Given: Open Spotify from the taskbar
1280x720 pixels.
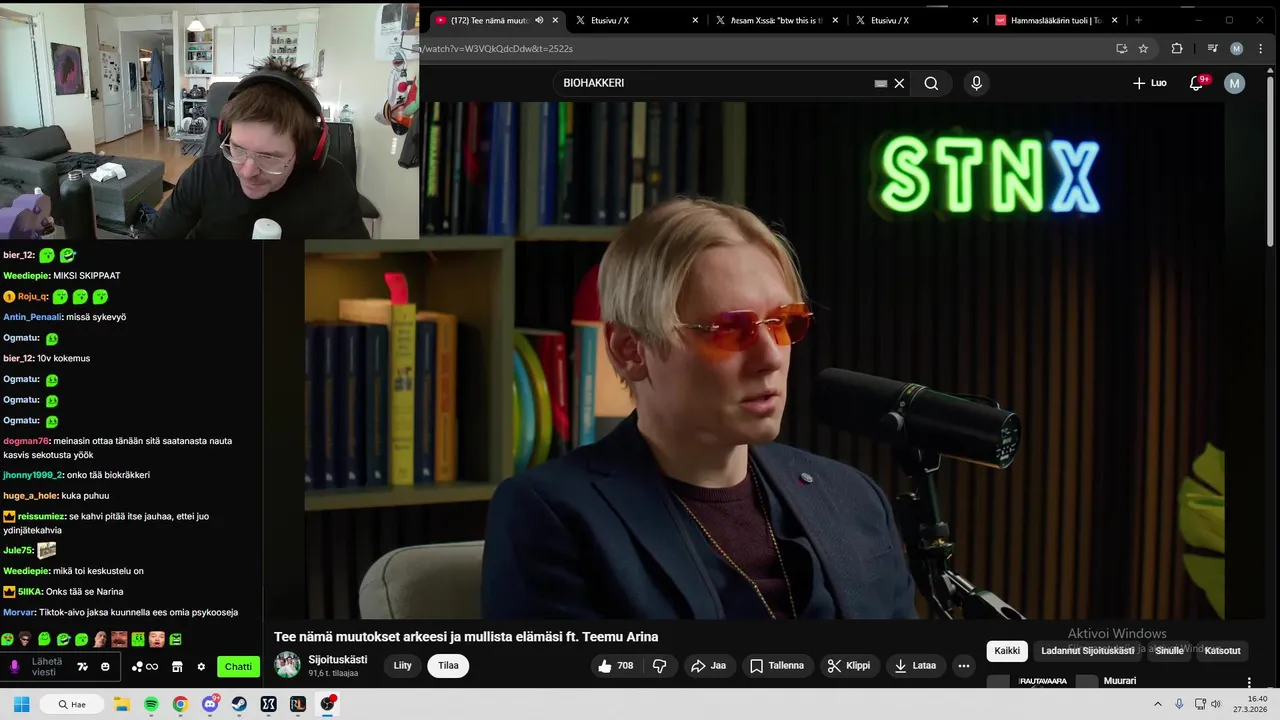Looking at the screenshot, I should click(151, 704).
